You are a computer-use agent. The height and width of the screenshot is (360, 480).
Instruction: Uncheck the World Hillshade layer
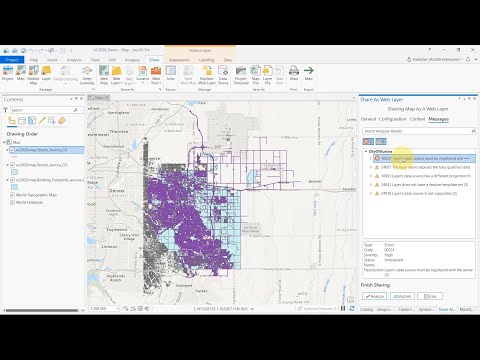(x=12, y=203)
